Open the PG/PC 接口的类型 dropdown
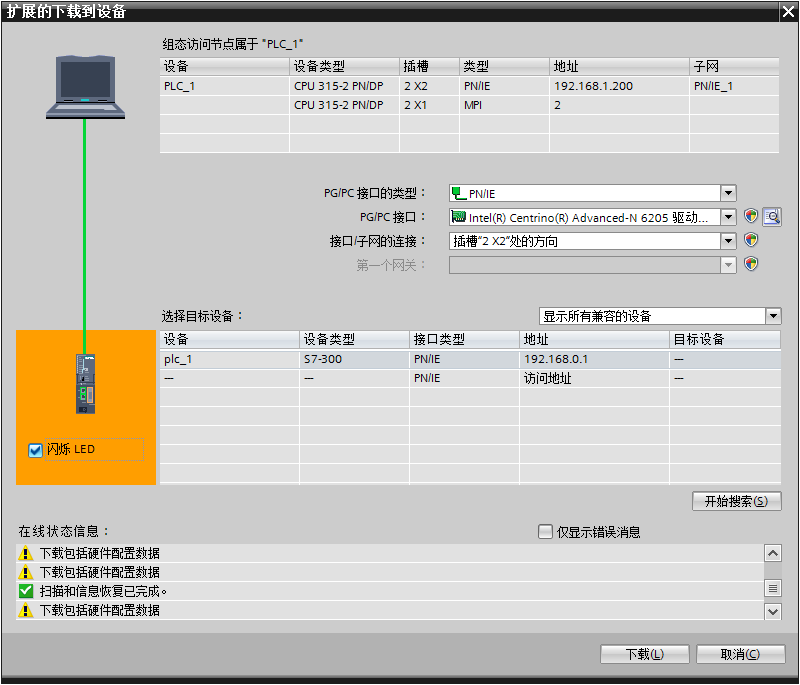The width and height of the screenshot is (800, 685). click(x=728, y=193)
